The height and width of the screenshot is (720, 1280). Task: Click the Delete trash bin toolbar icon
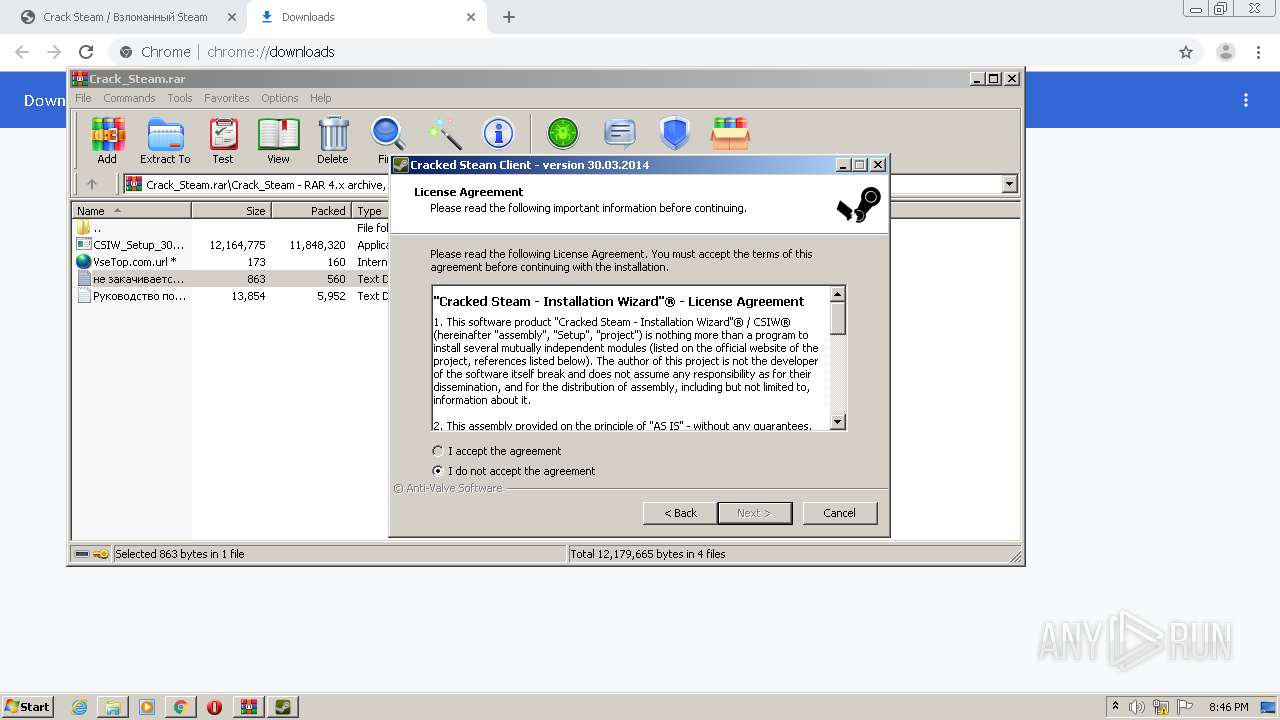333,141
